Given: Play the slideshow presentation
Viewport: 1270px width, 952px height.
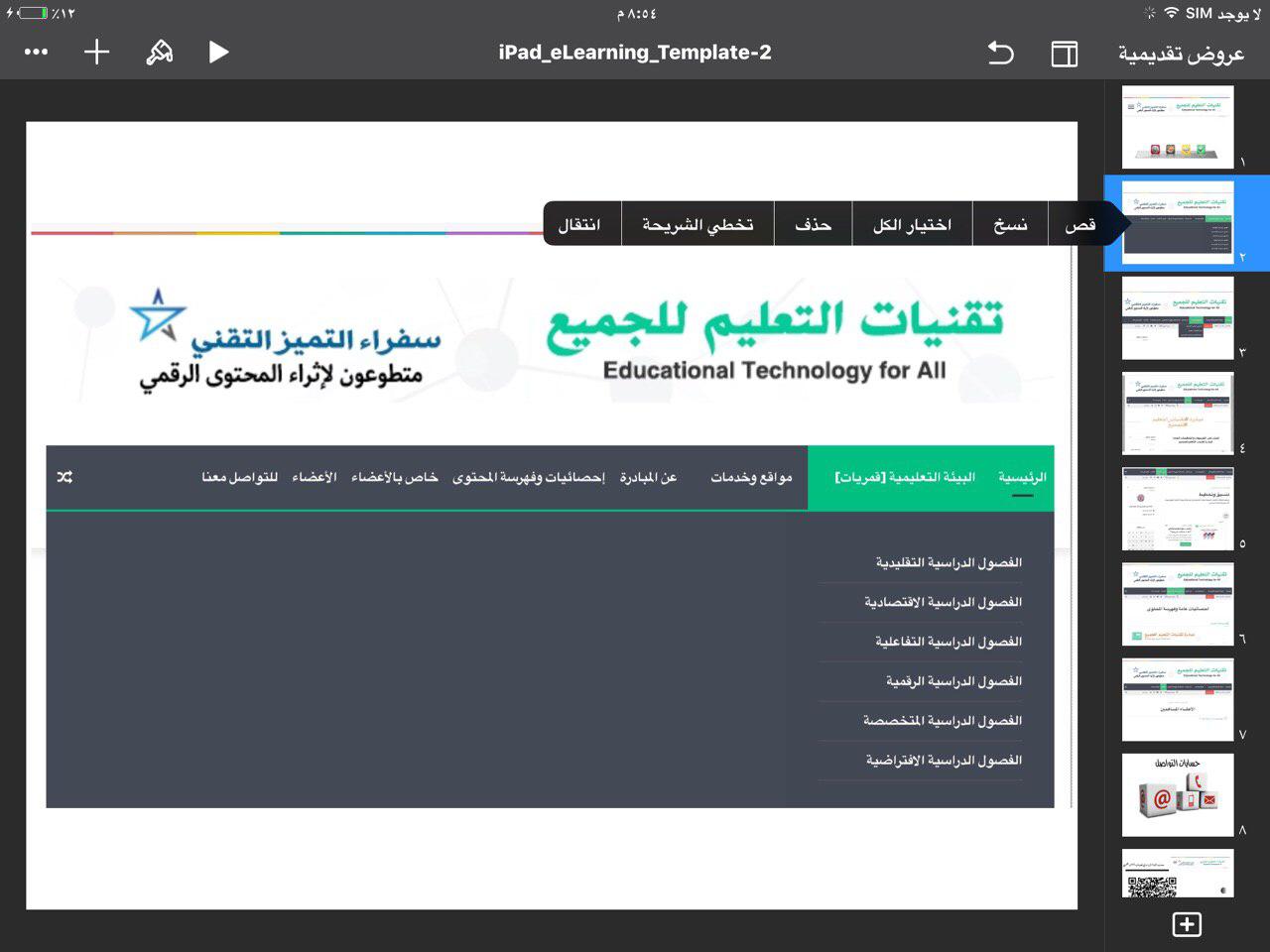Looking at the screenshot, I should 218,53.
